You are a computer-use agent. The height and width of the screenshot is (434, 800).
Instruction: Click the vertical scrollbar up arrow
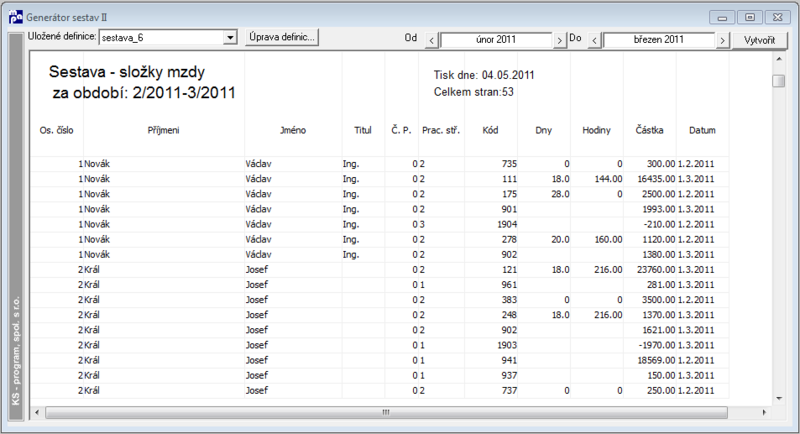click(779, 59)
